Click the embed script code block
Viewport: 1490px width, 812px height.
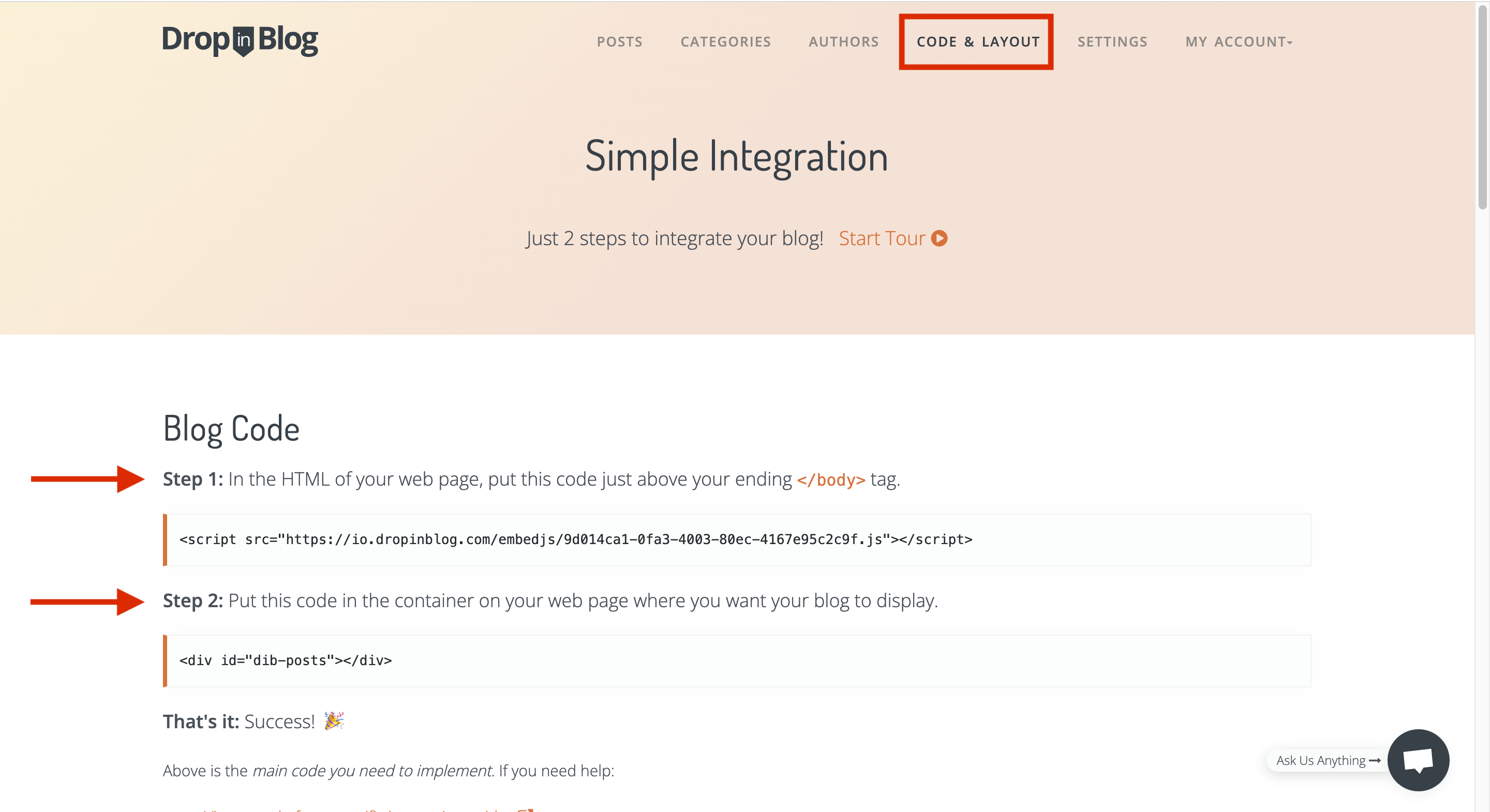click(575, 539)
